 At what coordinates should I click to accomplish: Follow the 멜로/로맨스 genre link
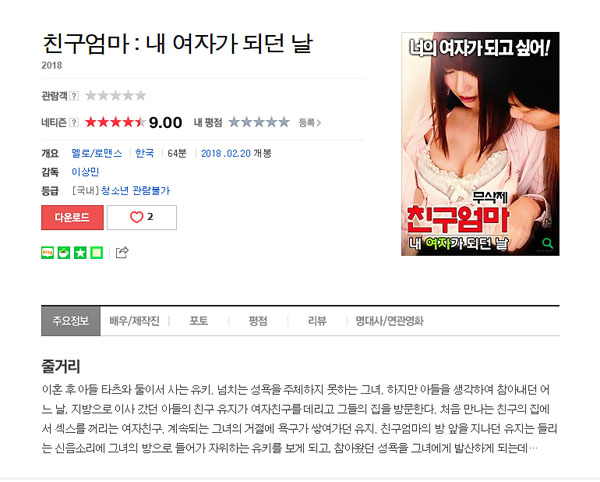click(x=97, y=153)
